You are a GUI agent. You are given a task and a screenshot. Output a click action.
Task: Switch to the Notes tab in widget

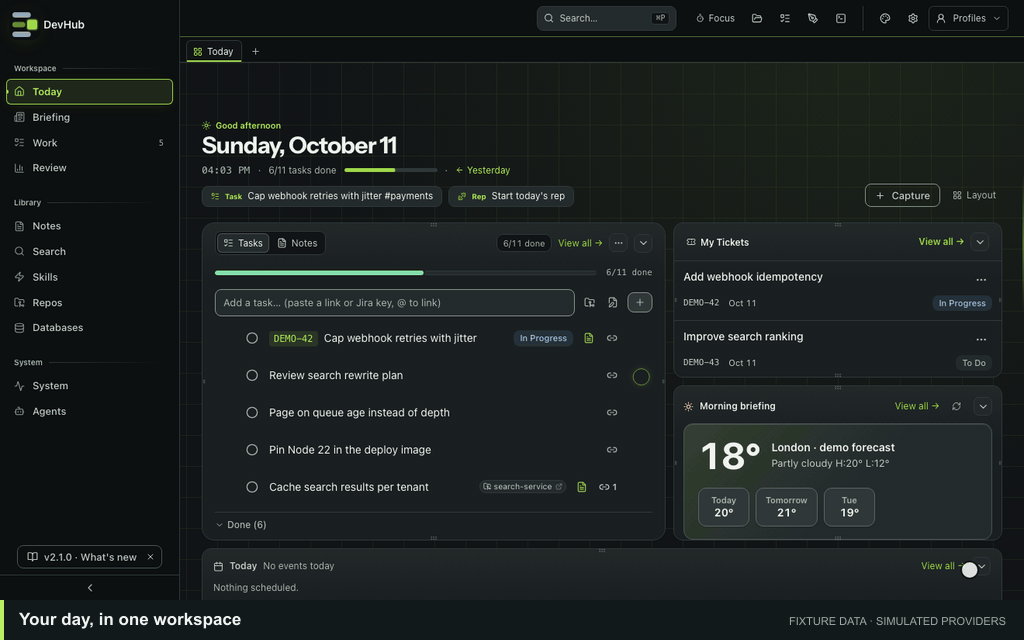click(x=297, y=243)
